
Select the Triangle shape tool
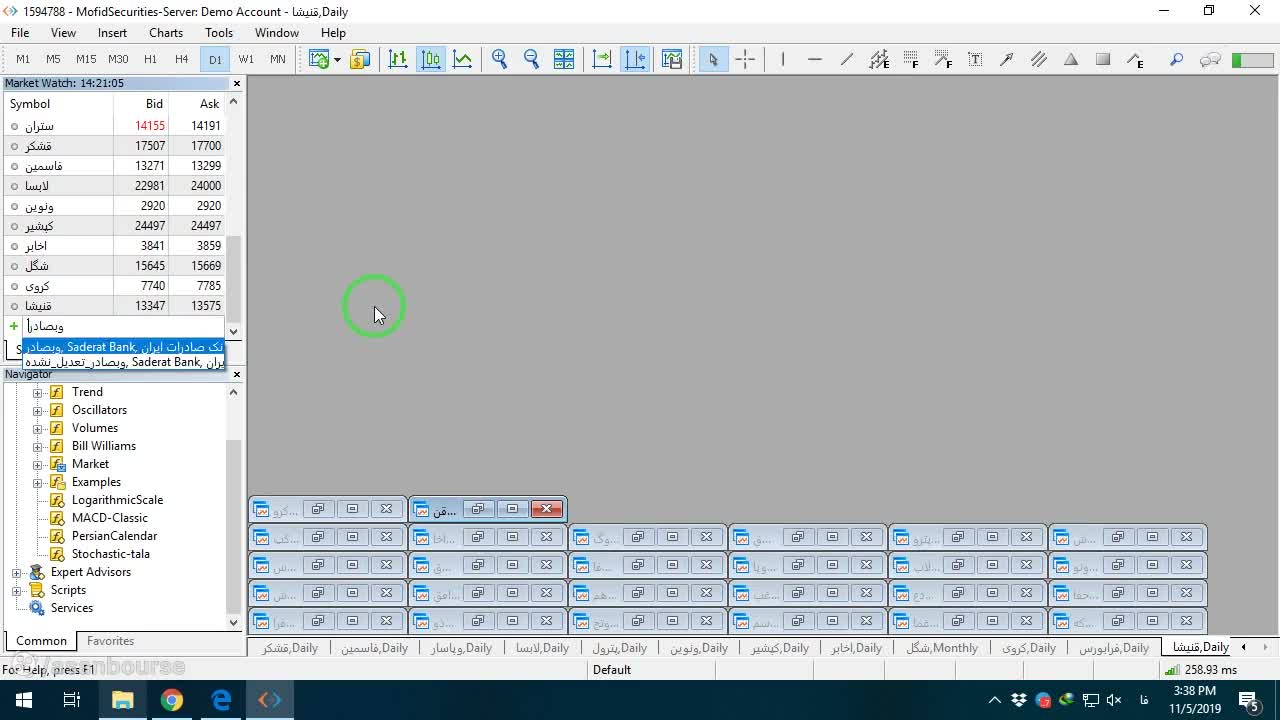[x=1071, y=60]
